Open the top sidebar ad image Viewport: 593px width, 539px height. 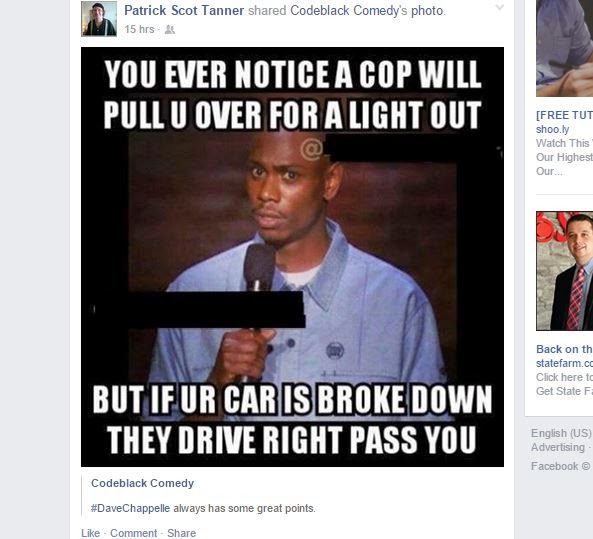click(x=564, y=48)
